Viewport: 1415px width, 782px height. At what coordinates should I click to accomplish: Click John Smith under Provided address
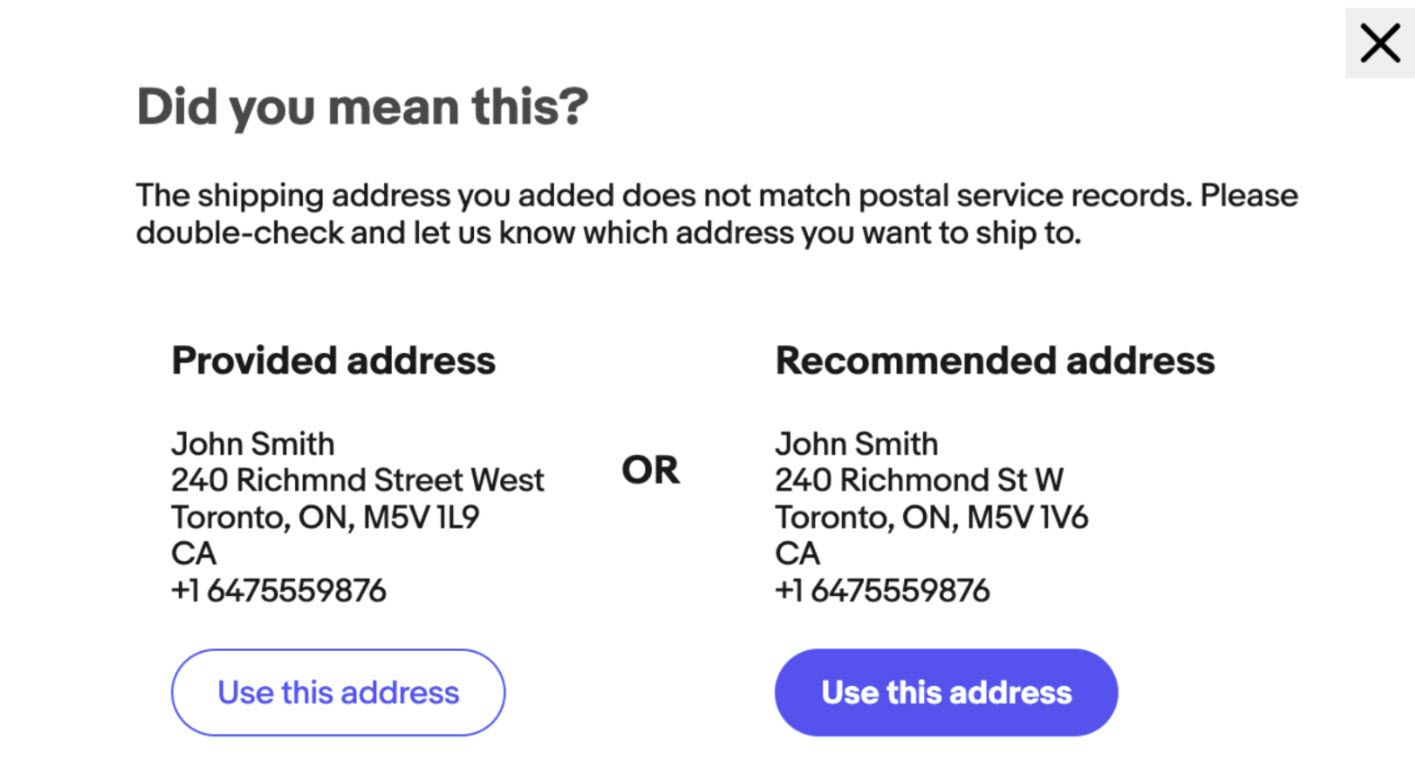(253, 443)
